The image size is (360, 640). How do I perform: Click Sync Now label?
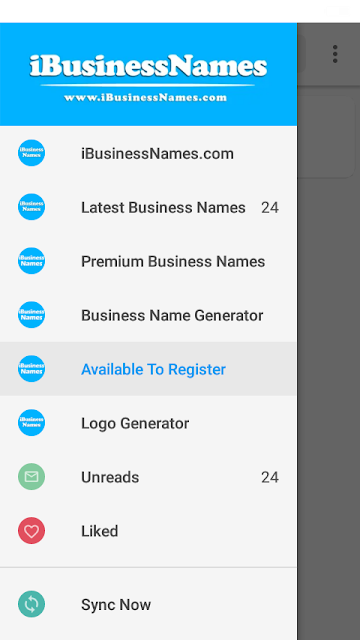[x=116, y=604]
